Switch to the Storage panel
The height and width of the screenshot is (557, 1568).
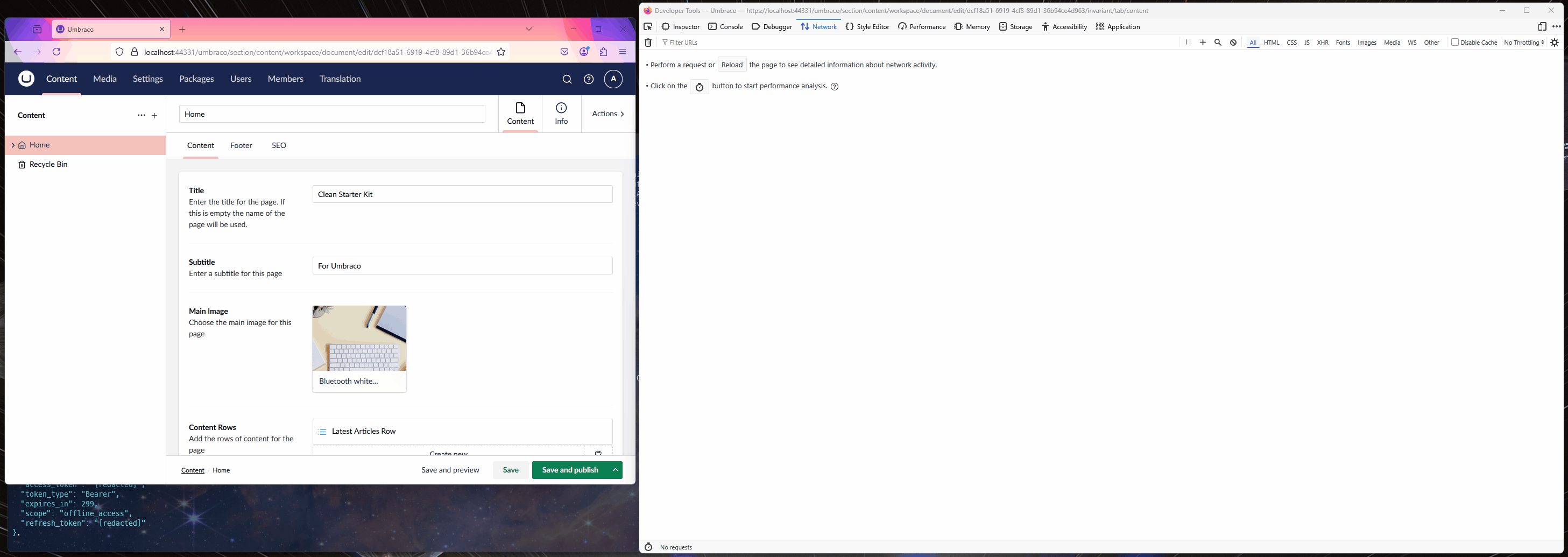pyautogui.click(x=1015, y=27)
